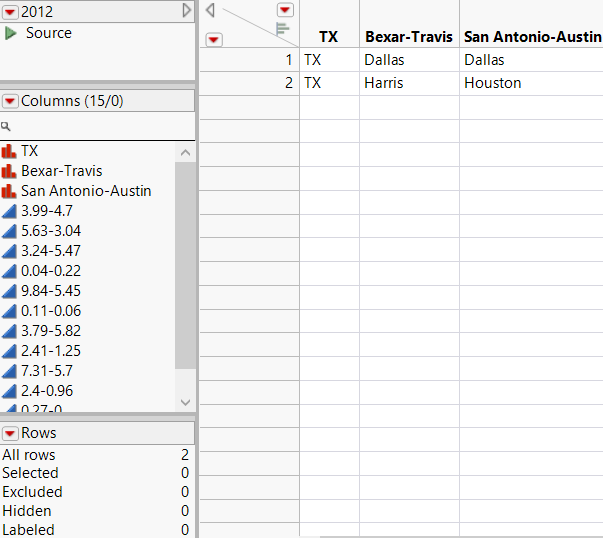
Task: Select column 2.41-1.25 in list
Action: (x=51, y=351)
